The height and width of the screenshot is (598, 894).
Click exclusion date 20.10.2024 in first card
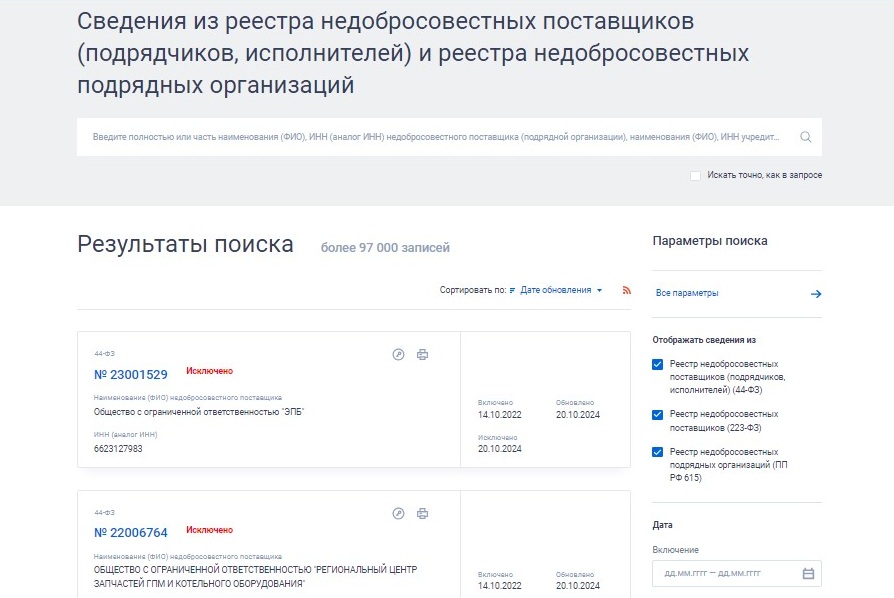[499, 449]
